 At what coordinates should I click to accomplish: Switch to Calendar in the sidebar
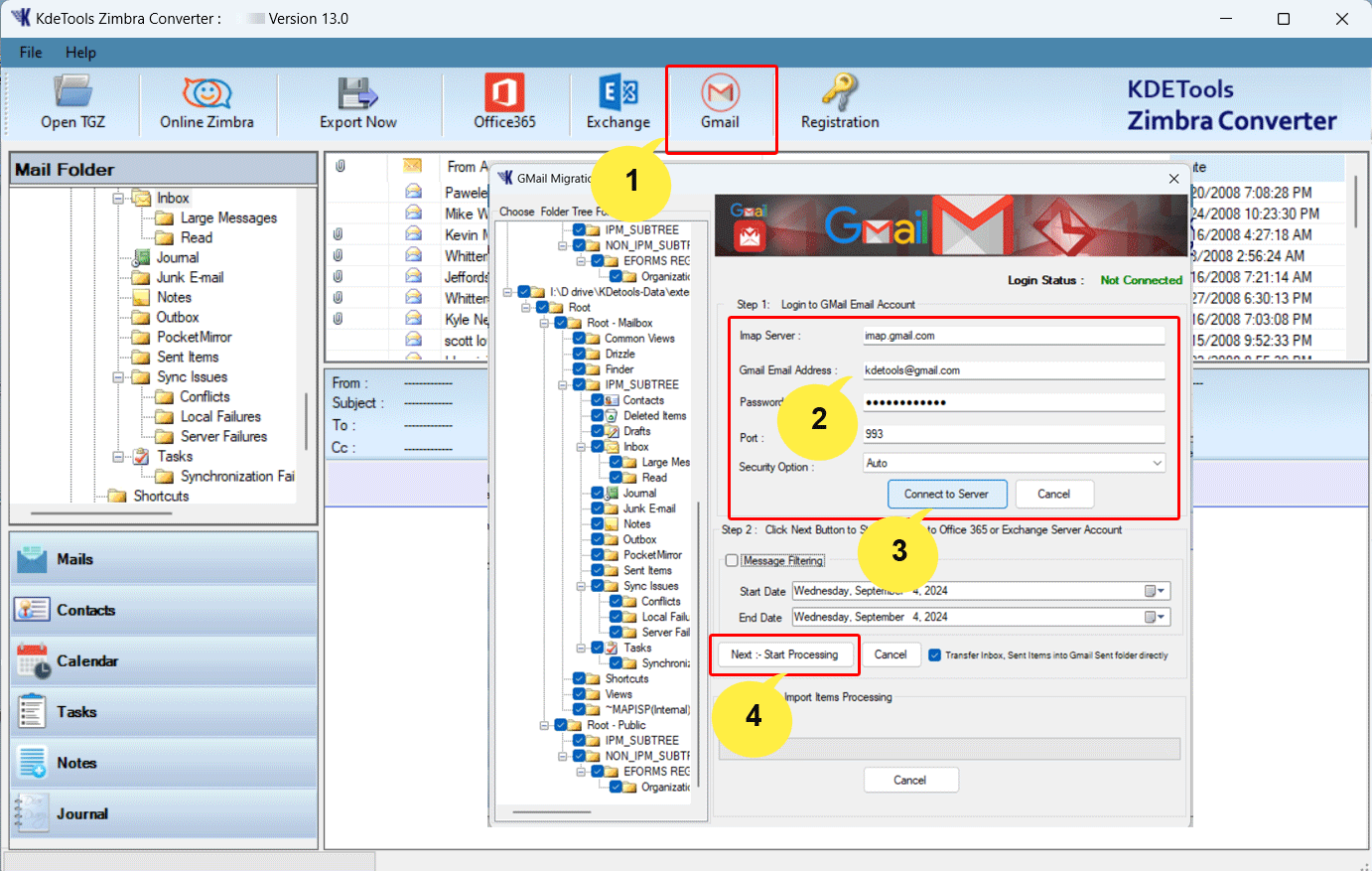point(87,661)
